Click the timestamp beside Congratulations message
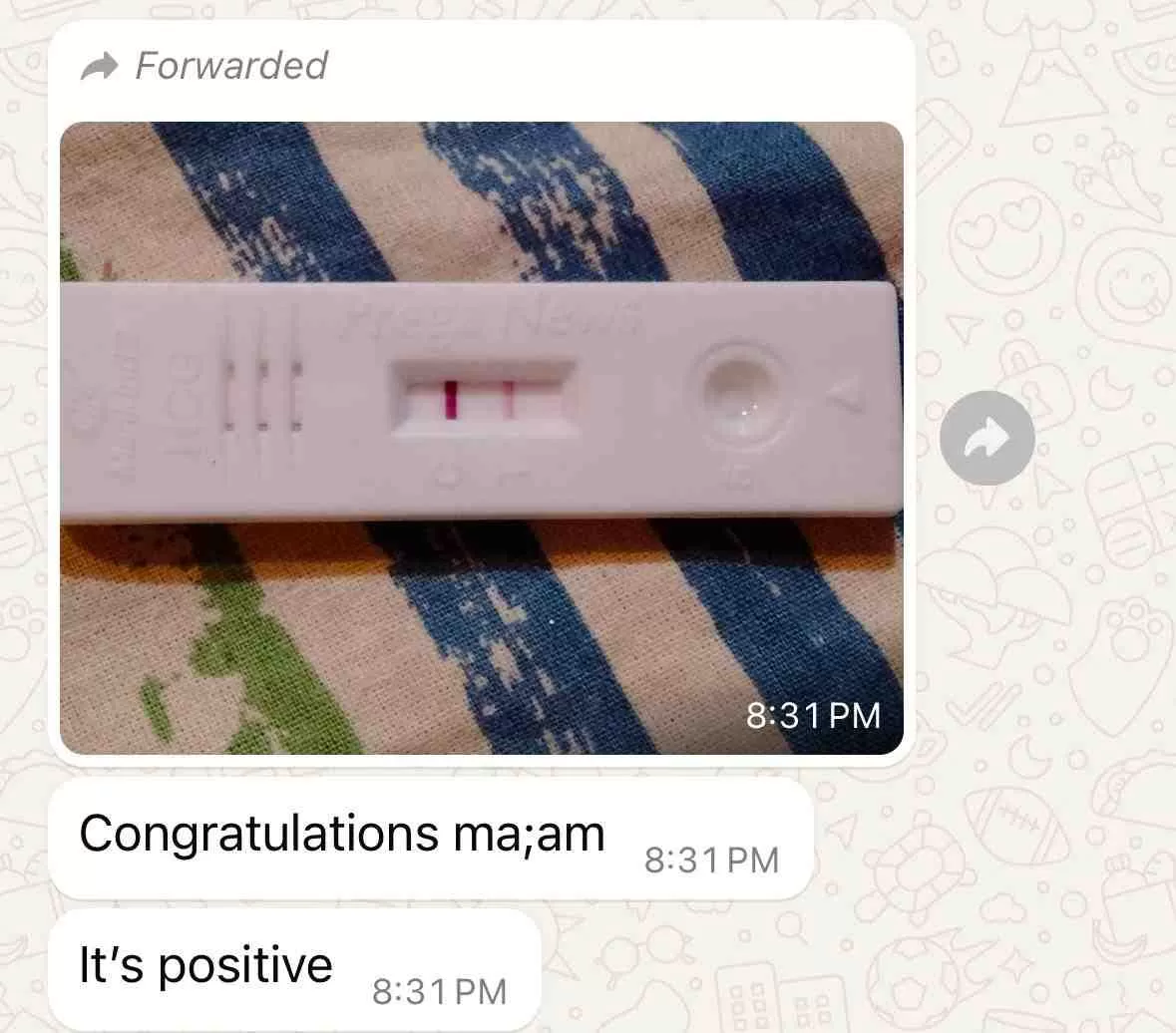This screenshot has width=1176, height=1033. [x=711, y=860]
